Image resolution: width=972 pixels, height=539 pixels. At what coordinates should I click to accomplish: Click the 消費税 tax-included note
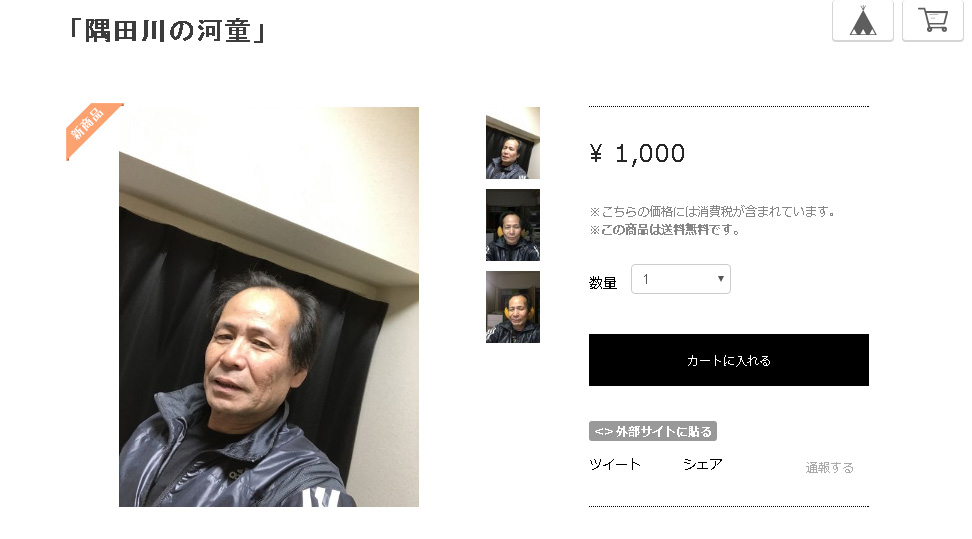(x=713, y=212)
